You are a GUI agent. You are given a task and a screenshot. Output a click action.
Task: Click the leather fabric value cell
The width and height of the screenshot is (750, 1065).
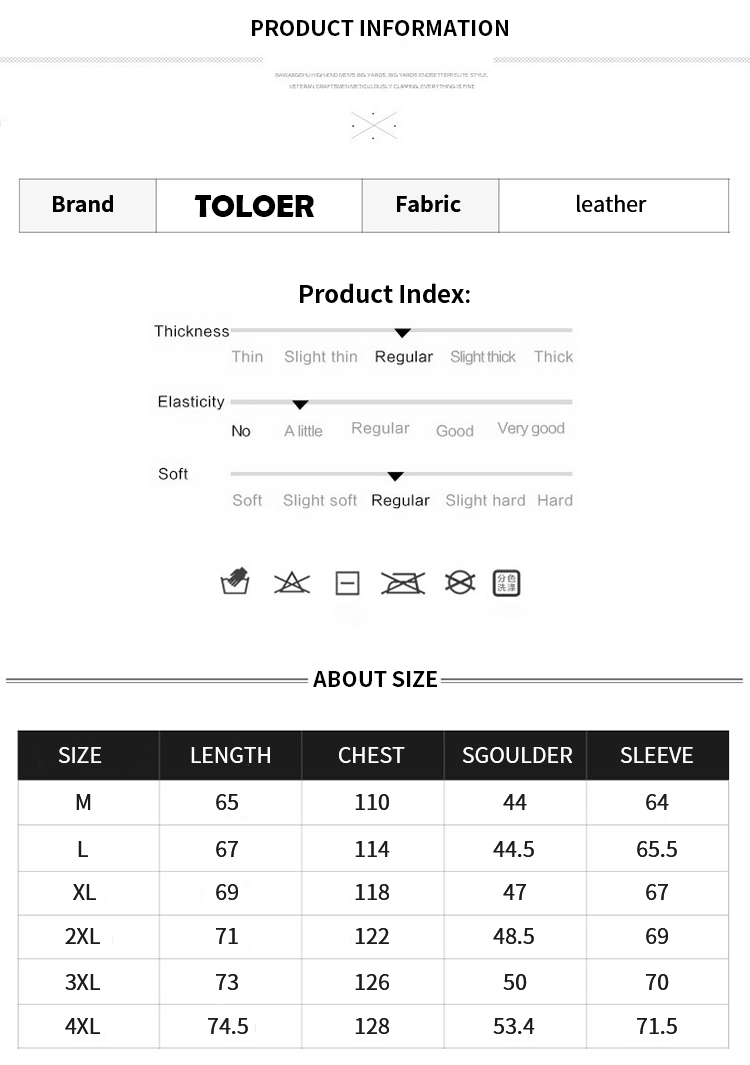611,205
